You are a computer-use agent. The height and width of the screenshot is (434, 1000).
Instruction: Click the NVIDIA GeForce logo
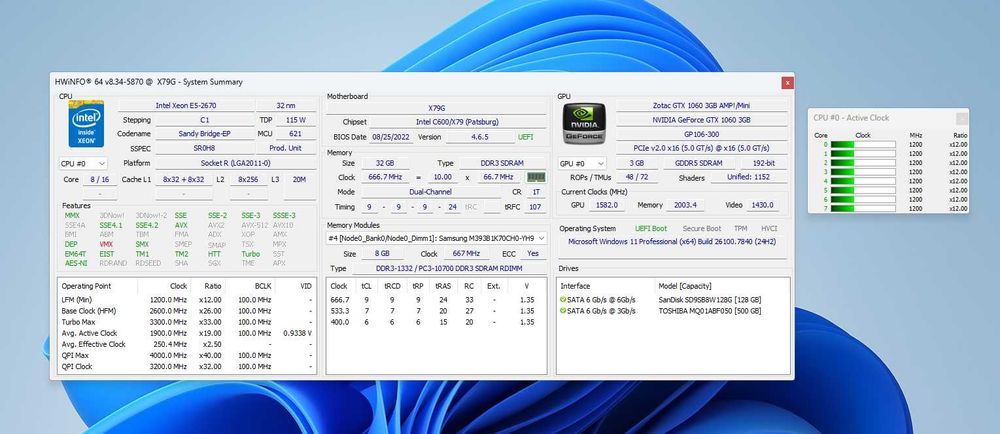pyautogui.click(x=584, y=124)
